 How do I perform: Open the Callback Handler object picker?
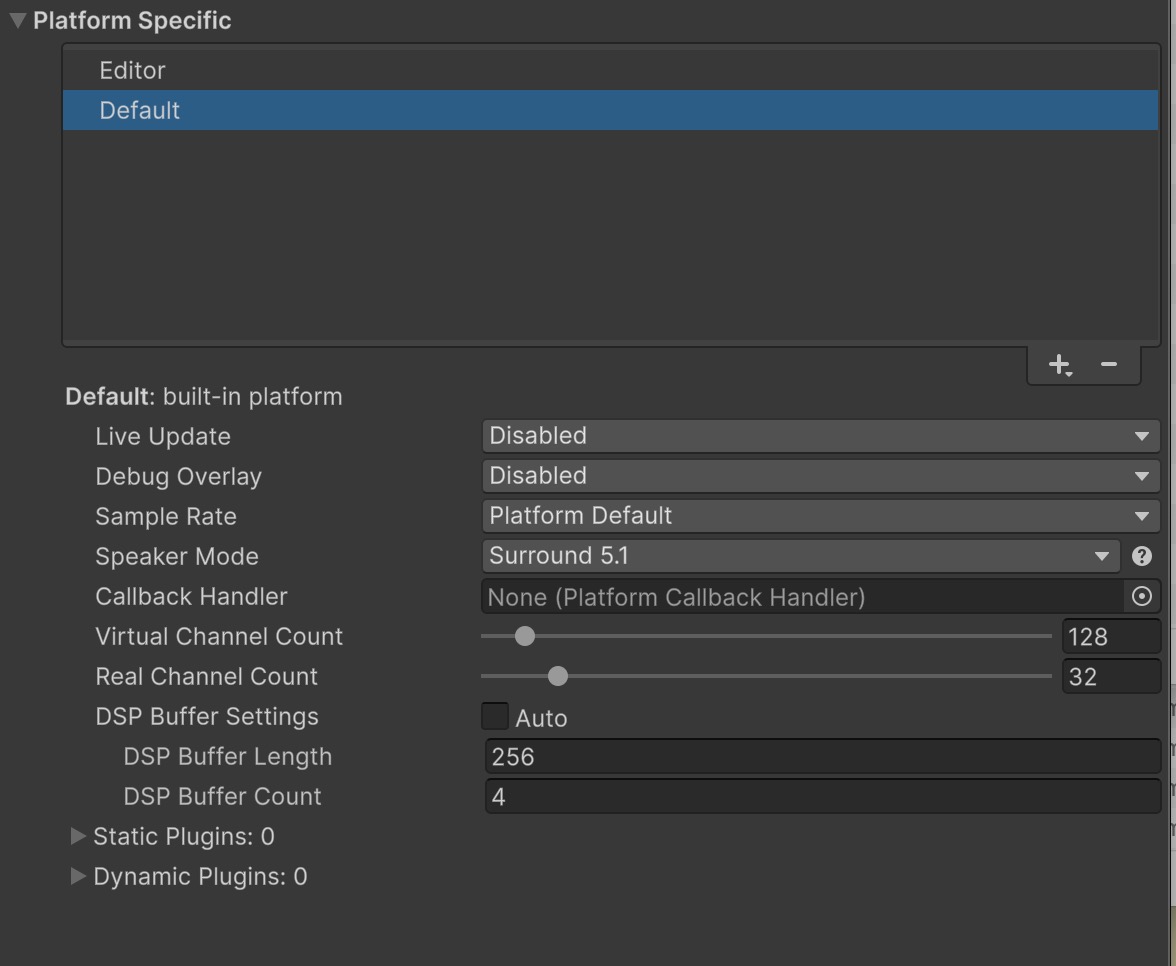click(x=1142, y=597)
